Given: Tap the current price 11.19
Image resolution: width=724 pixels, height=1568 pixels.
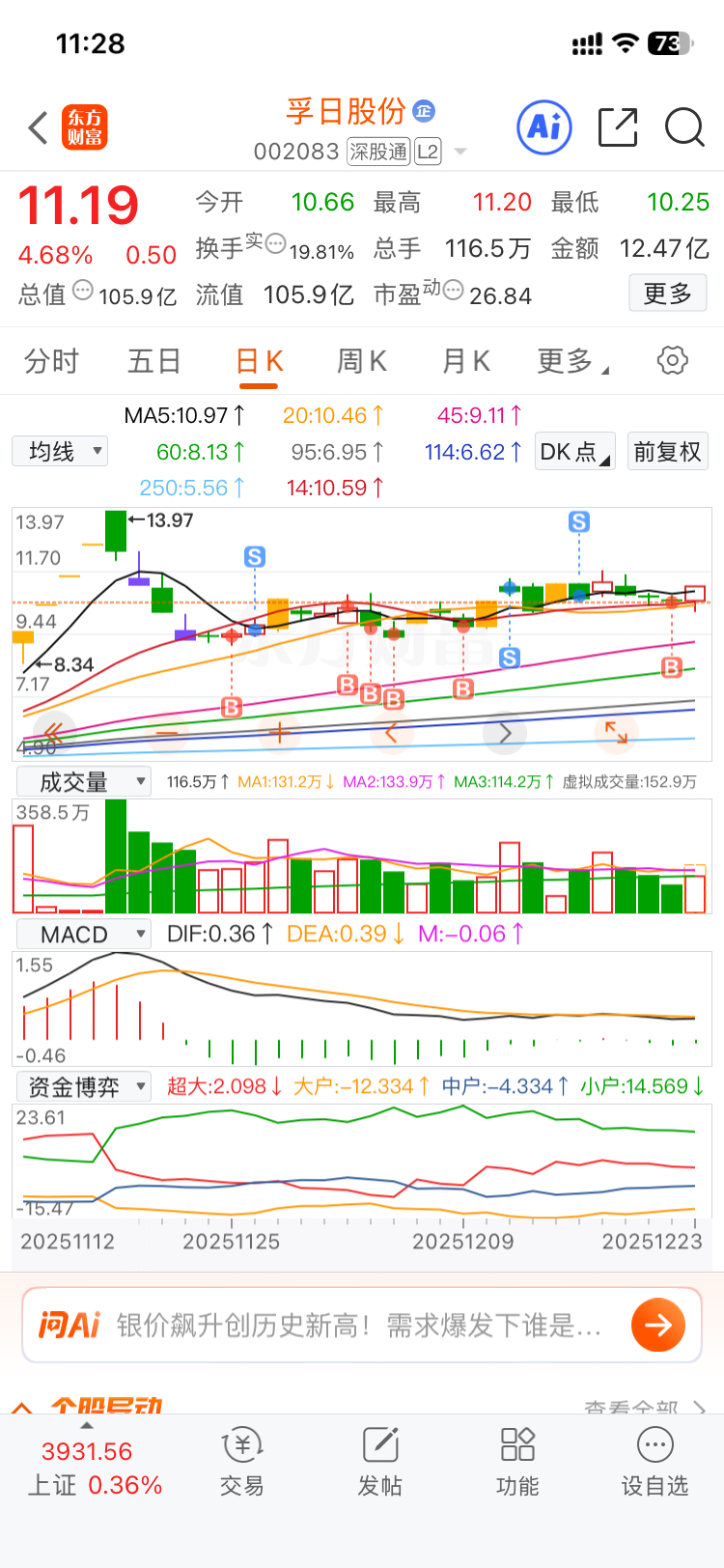Looking at the screenshot, I should pos(78,205).
